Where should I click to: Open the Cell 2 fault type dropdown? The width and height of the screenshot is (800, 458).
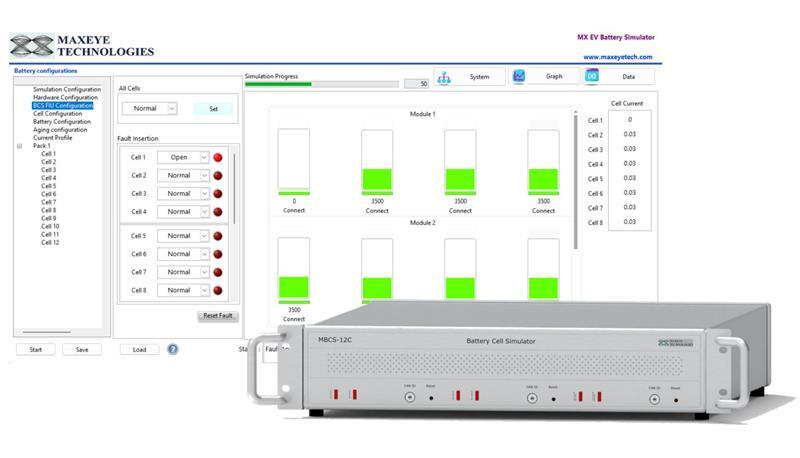pos(183,175)
